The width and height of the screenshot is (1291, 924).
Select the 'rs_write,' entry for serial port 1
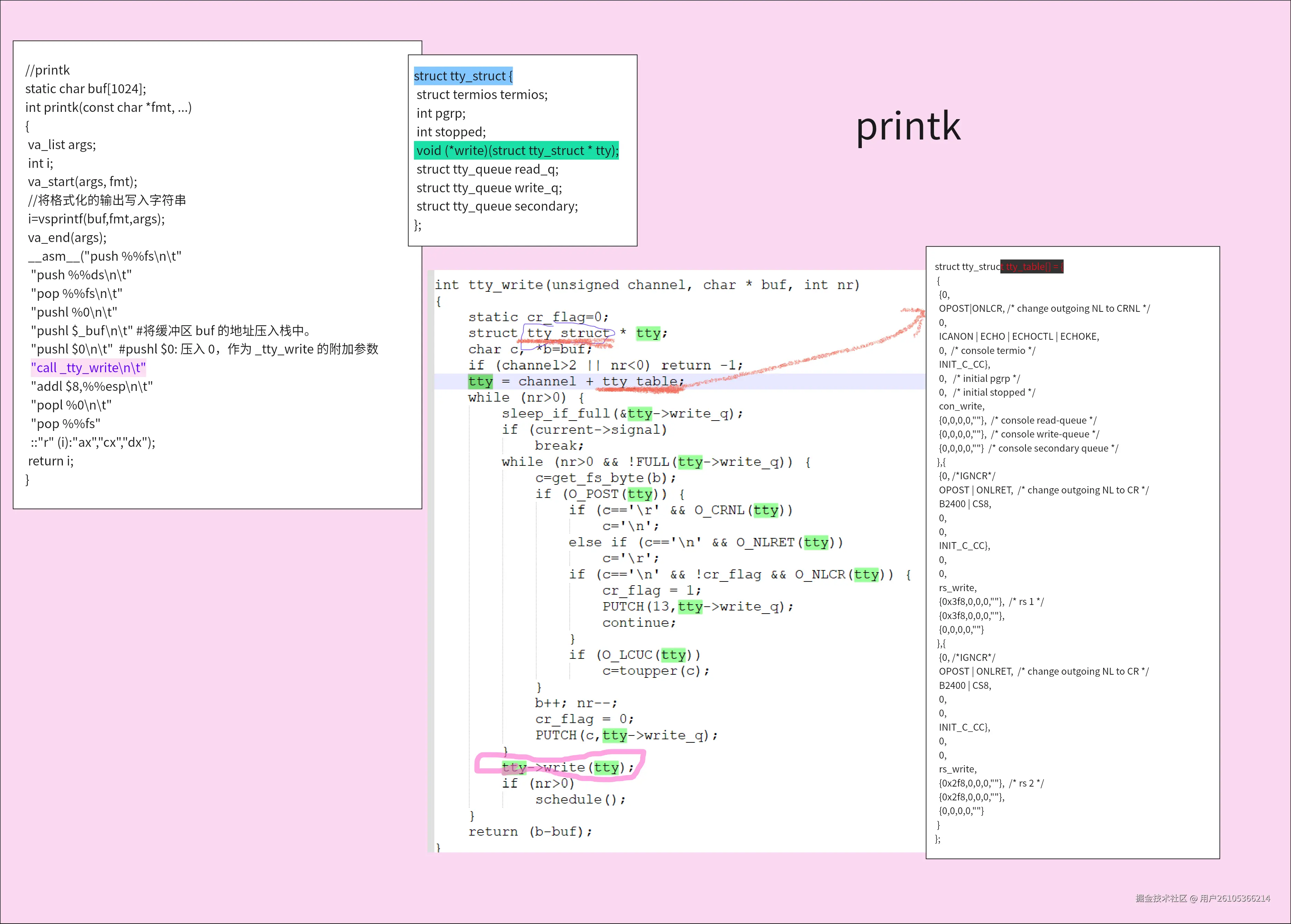(957, 588)
